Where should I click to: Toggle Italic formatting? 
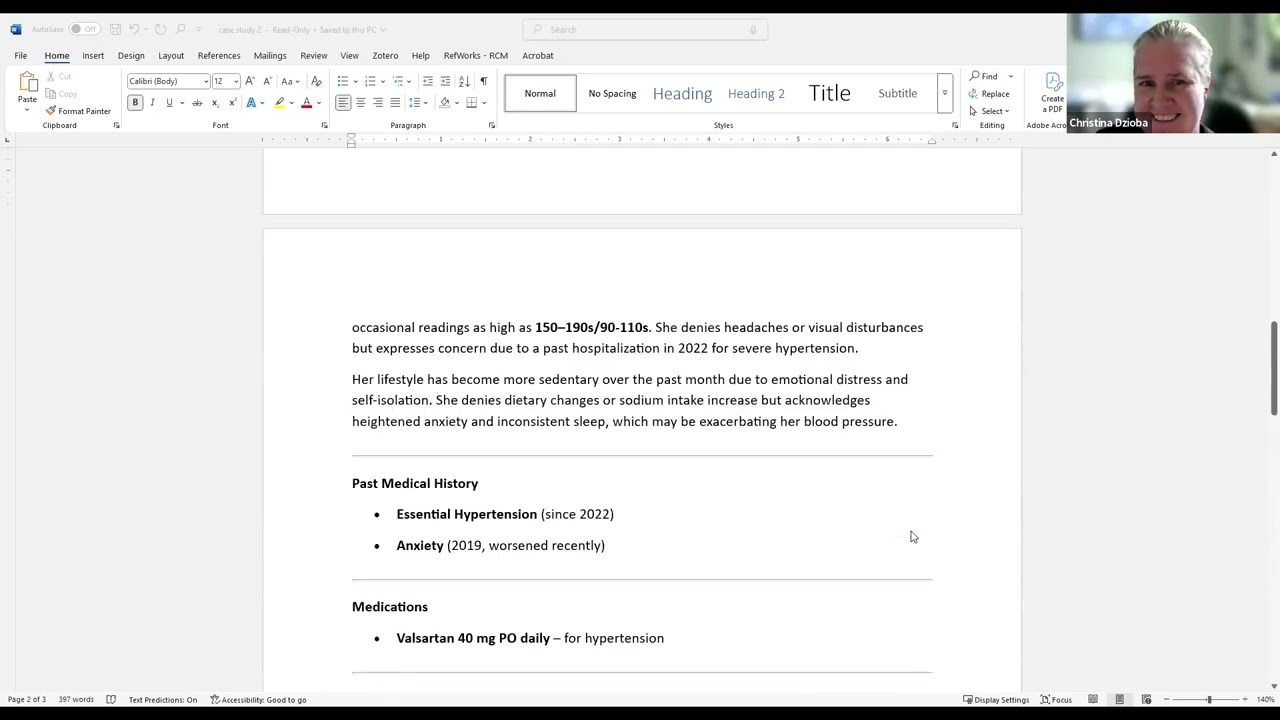click(x=152, y=103)
